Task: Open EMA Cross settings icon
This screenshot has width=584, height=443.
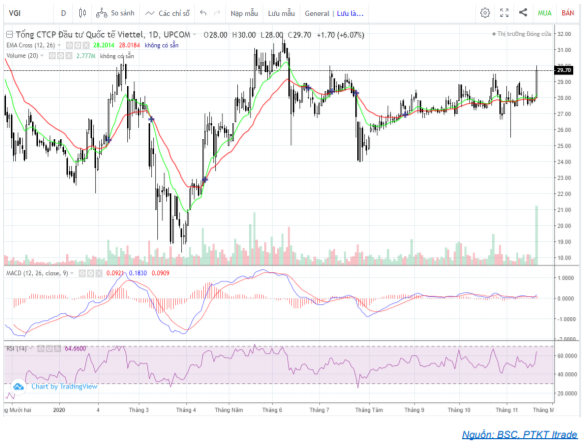Action: (77, 45)
